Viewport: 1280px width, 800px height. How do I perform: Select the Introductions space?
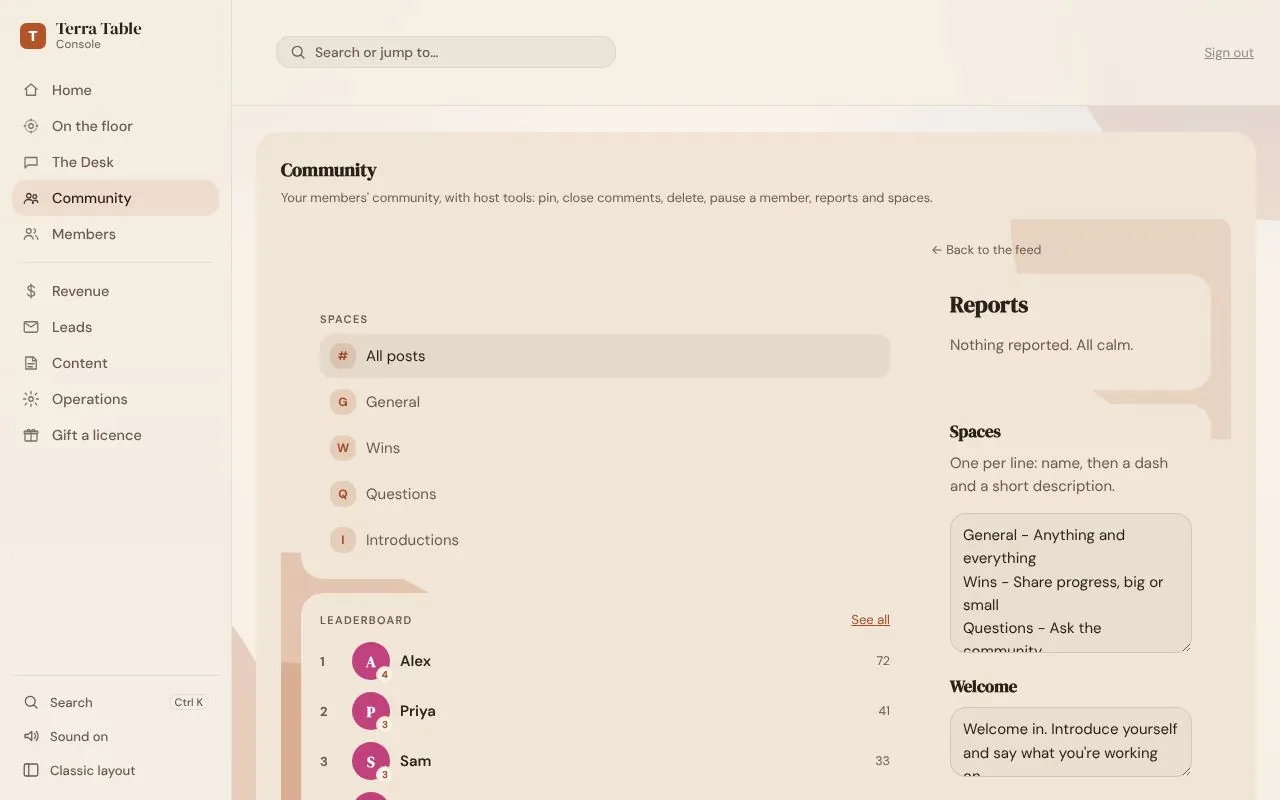coord(605,540)
